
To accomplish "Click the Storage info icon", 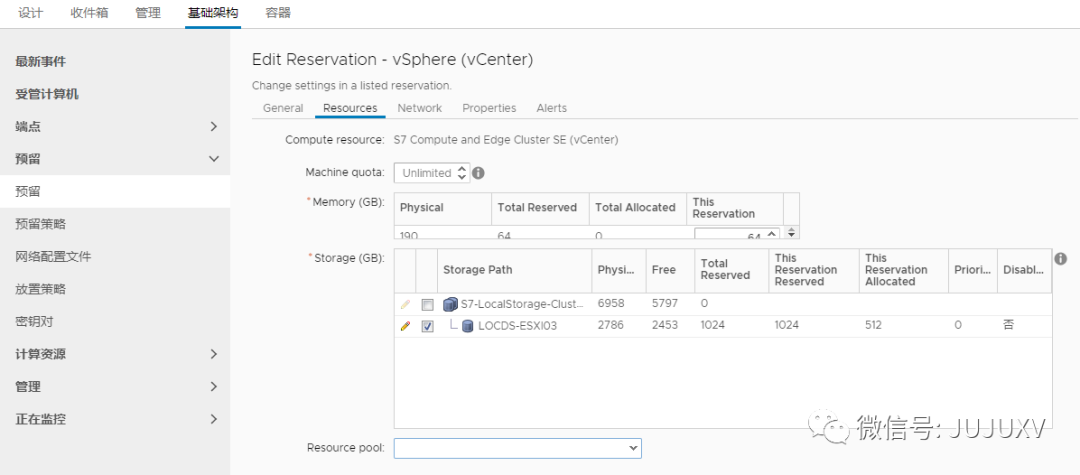I will pos(1060,259).
